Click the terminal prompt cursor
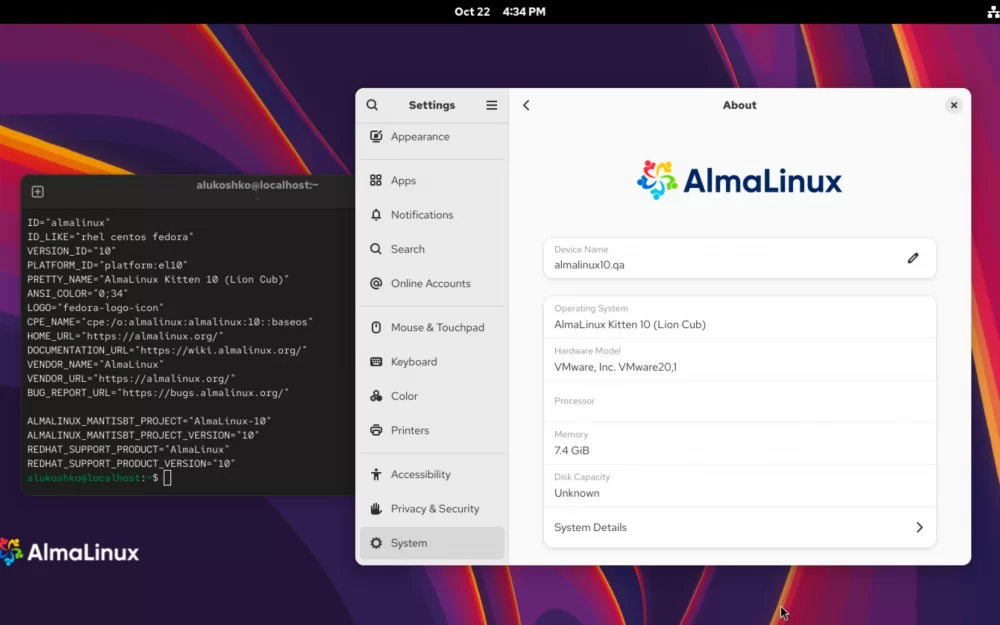 167,478
